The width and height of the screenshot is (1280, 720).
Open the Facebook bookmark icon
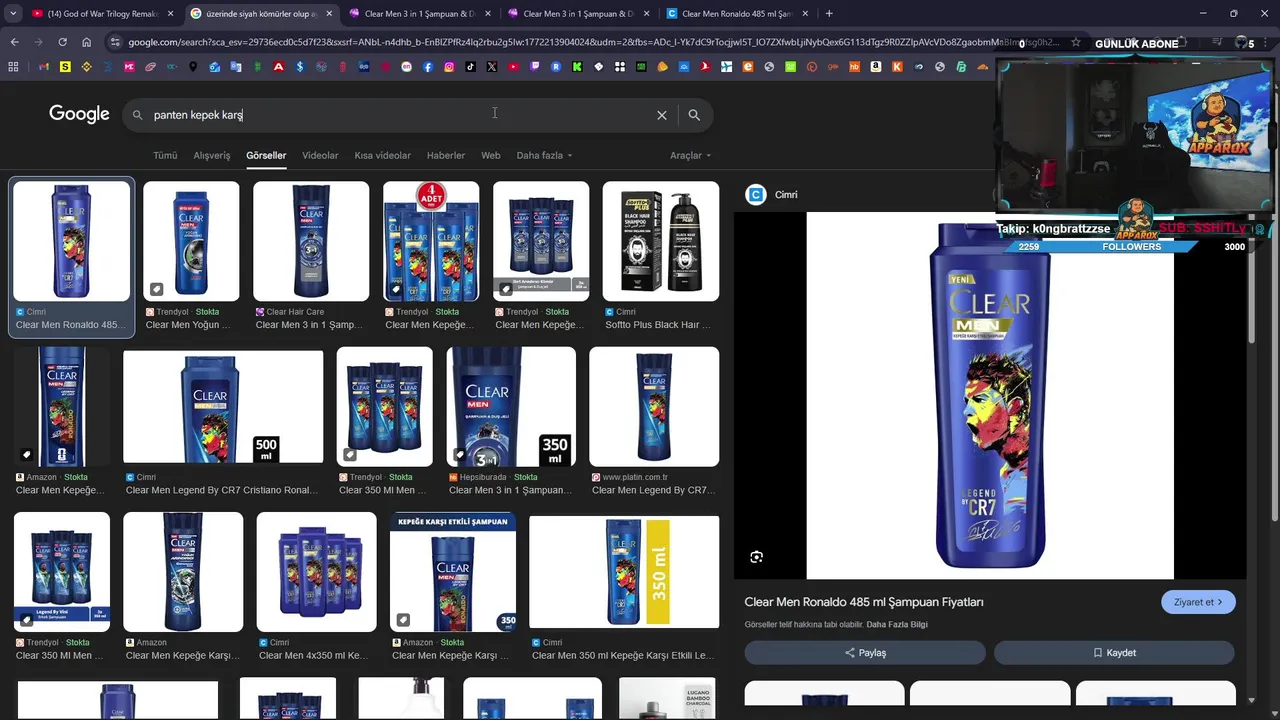(428, 67)
